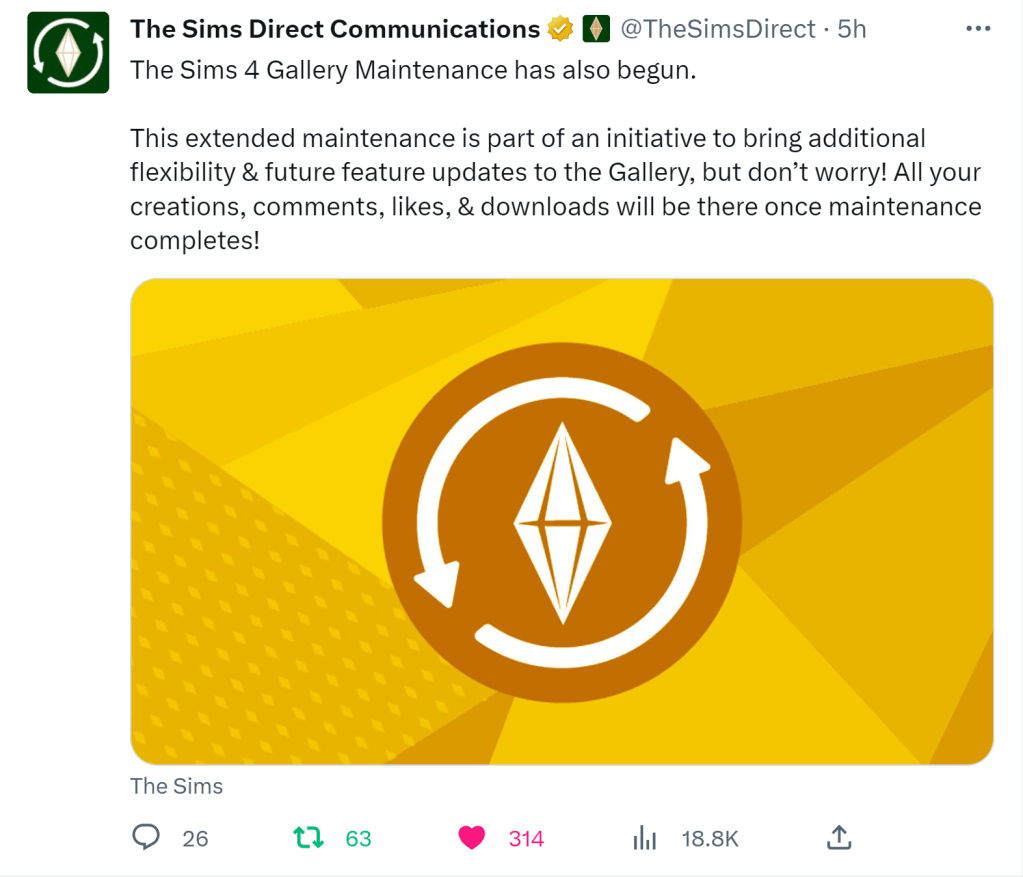This screenshot has width=1023, height=877.
Task: Toggle the green retweet arrows icon
Action: point(309,837)
